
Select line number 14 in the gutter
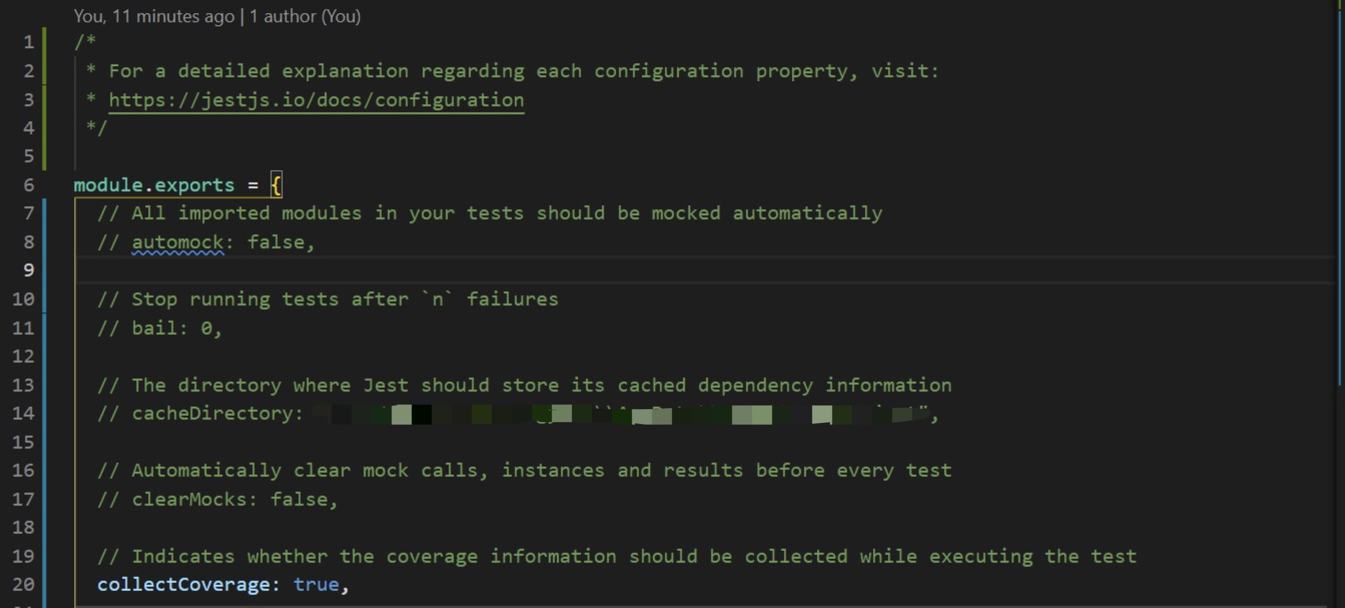[x=24, y=413]
